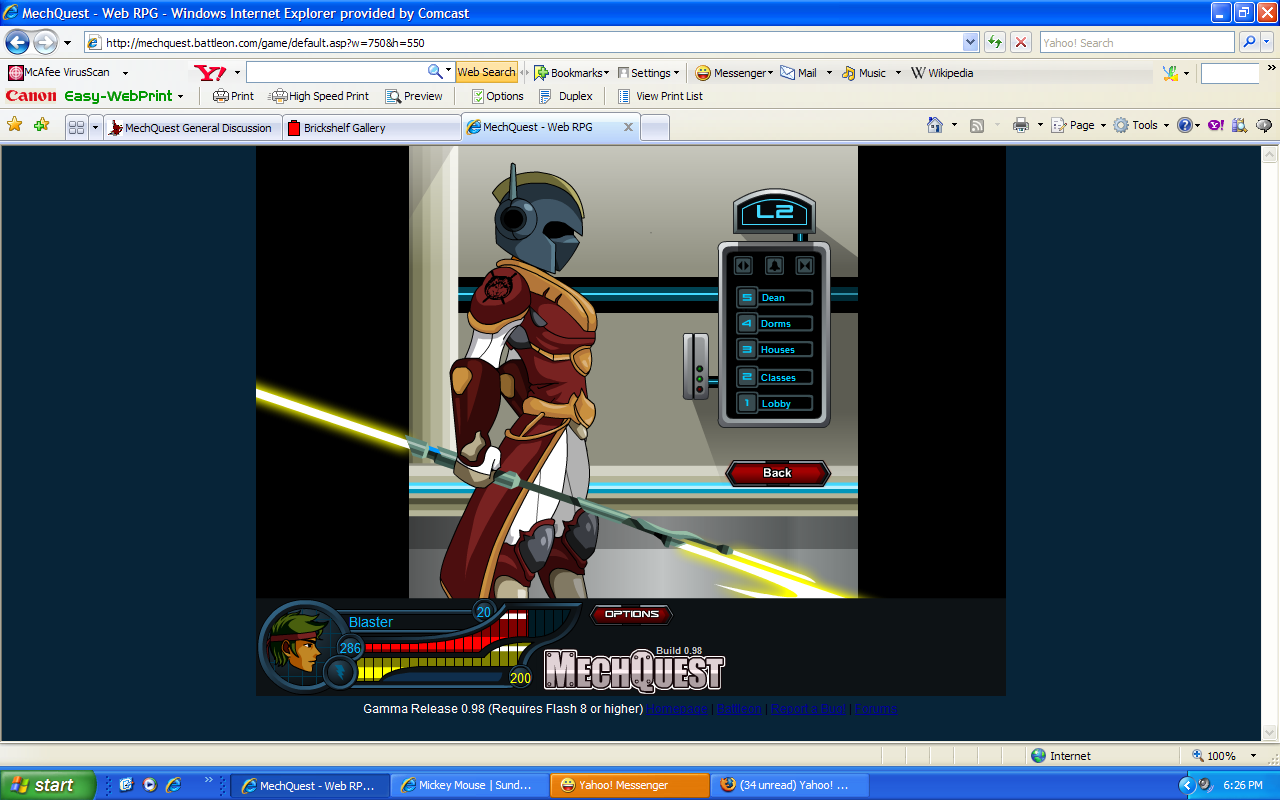Switch to the Brickshelf Gallery tab
Screen dimensions: 1280x800
point(371,128)
